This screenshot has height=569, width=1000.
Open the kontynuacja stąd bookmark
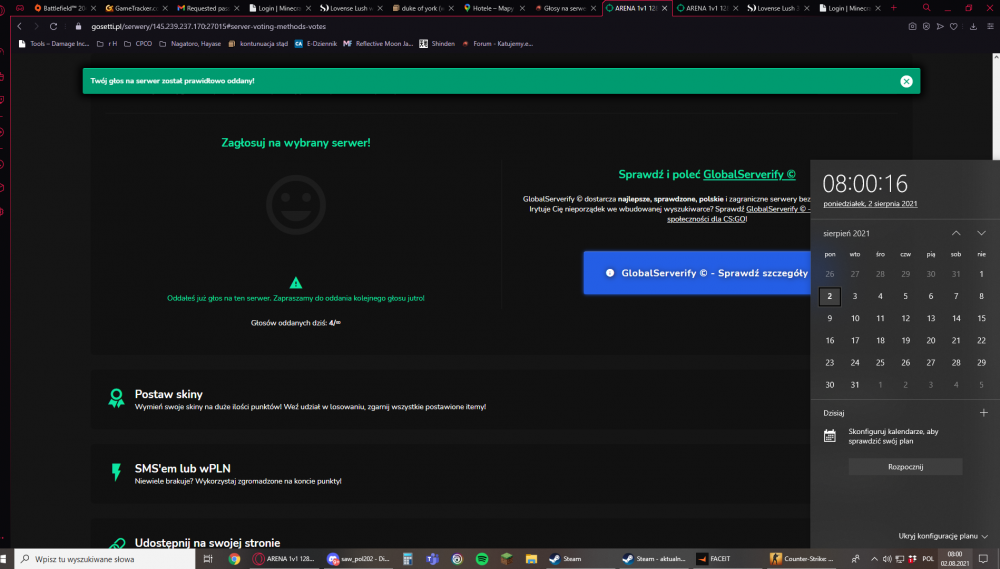[258, 44]
